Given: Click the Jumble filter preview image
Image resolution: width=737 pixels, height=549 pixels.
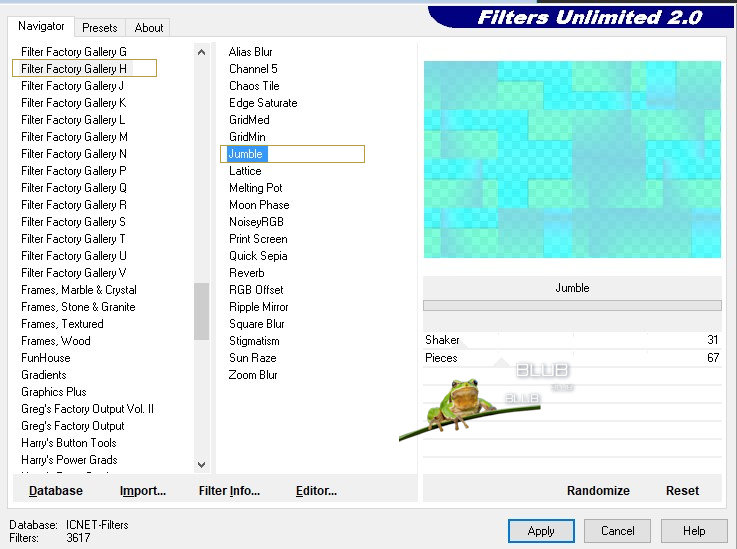Looking at the screenshot, I should coord(572,159).
